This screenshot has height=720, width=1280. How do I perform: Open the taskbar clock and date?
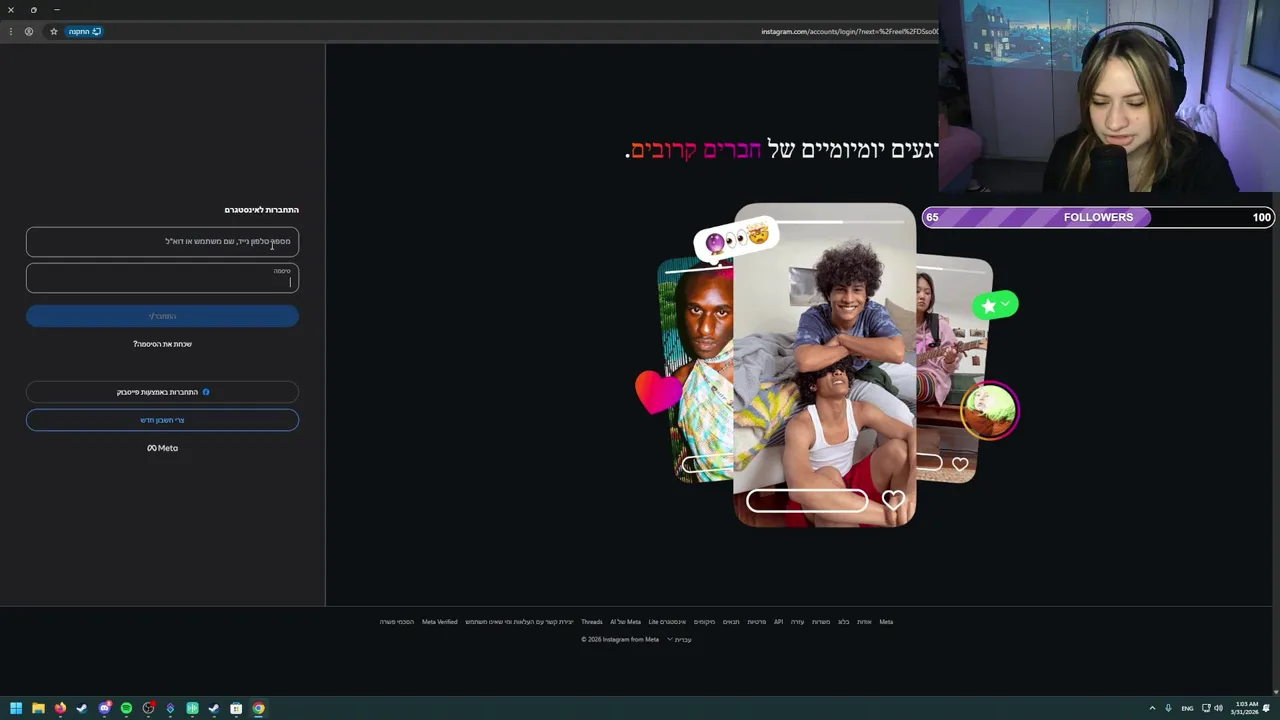click(x=1246, y=708)
